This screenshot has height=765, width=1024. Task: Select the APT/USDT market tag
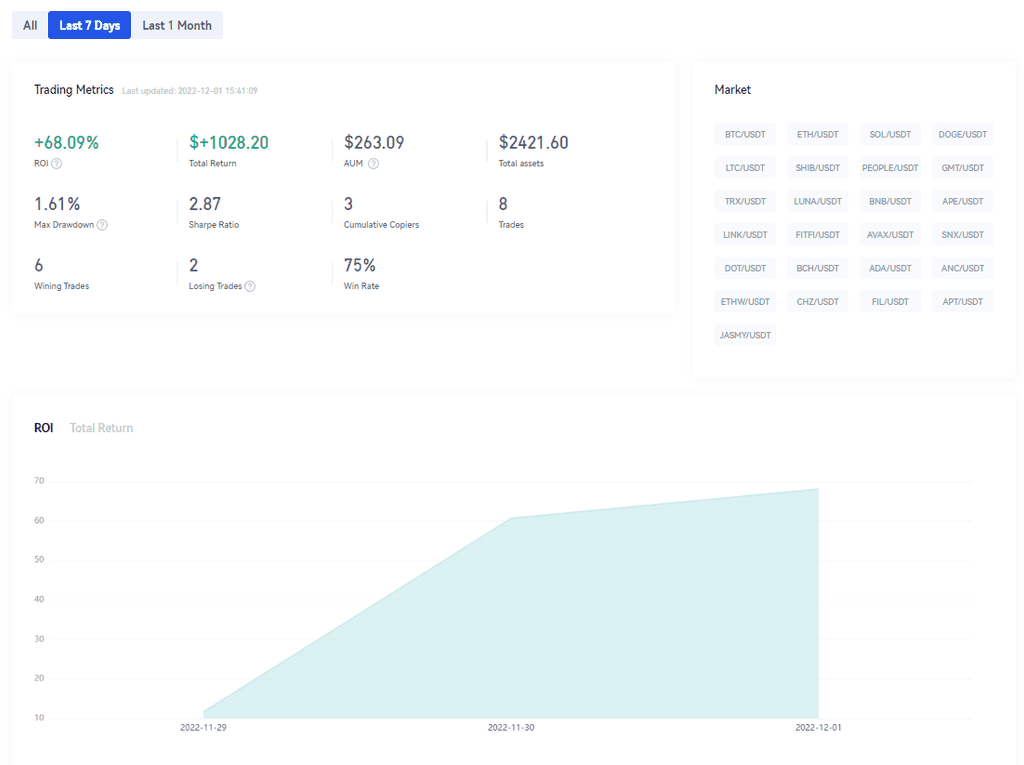963,301
